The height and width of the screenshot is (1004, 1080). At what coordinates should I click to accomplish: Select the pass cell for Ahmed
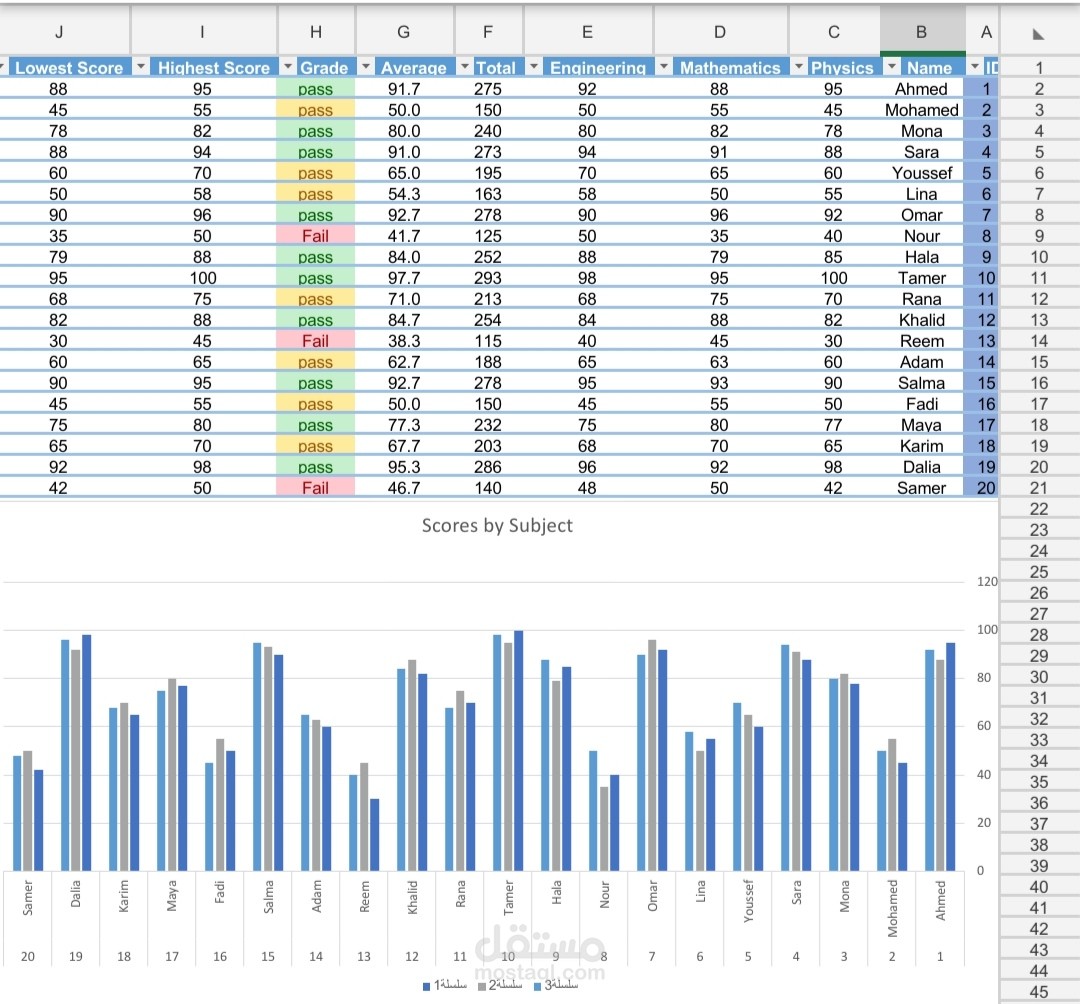(x=315, y=89)
